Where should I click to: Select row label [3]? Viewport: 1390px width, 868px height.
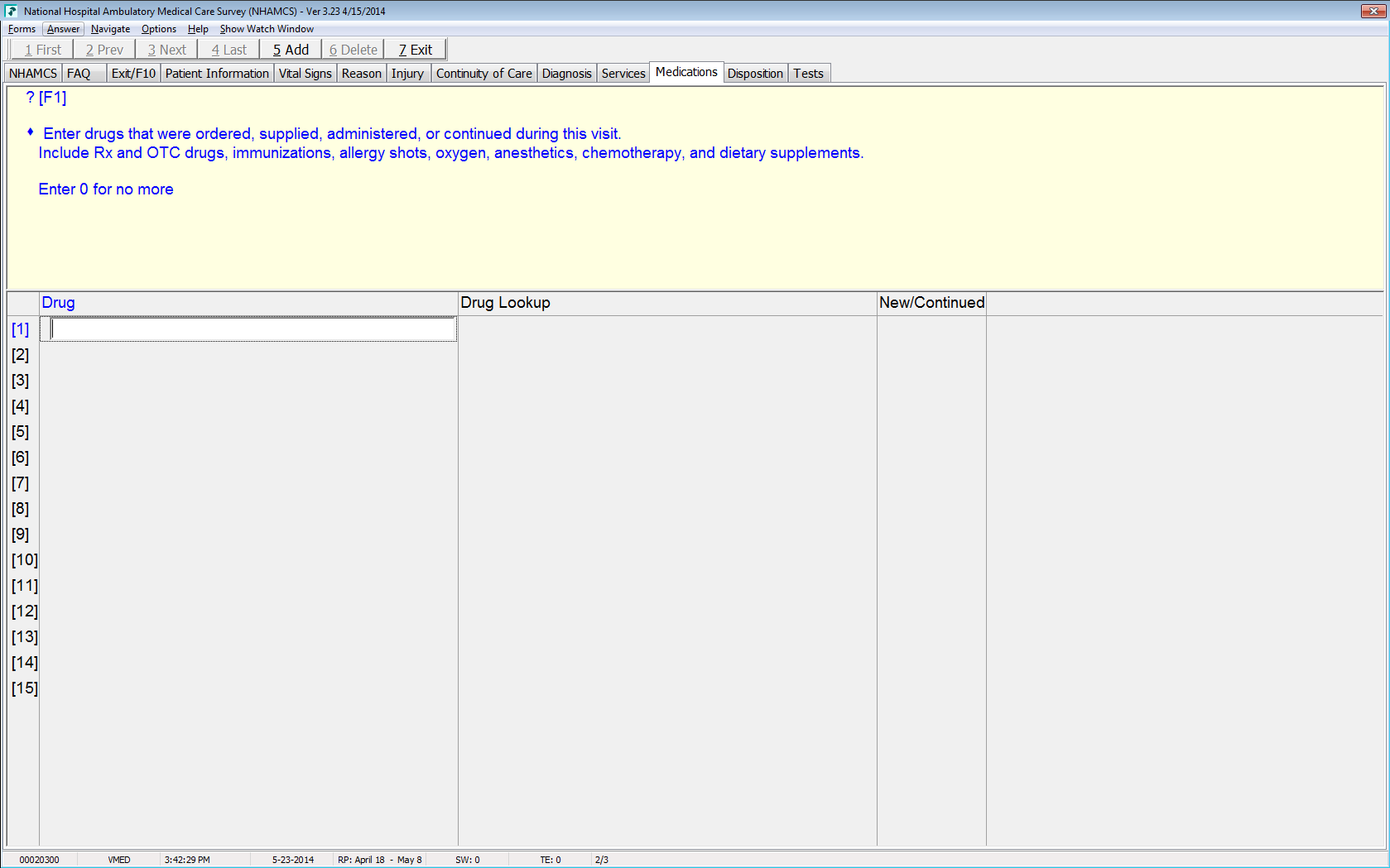pyautogui.click(x=21, y=381)
